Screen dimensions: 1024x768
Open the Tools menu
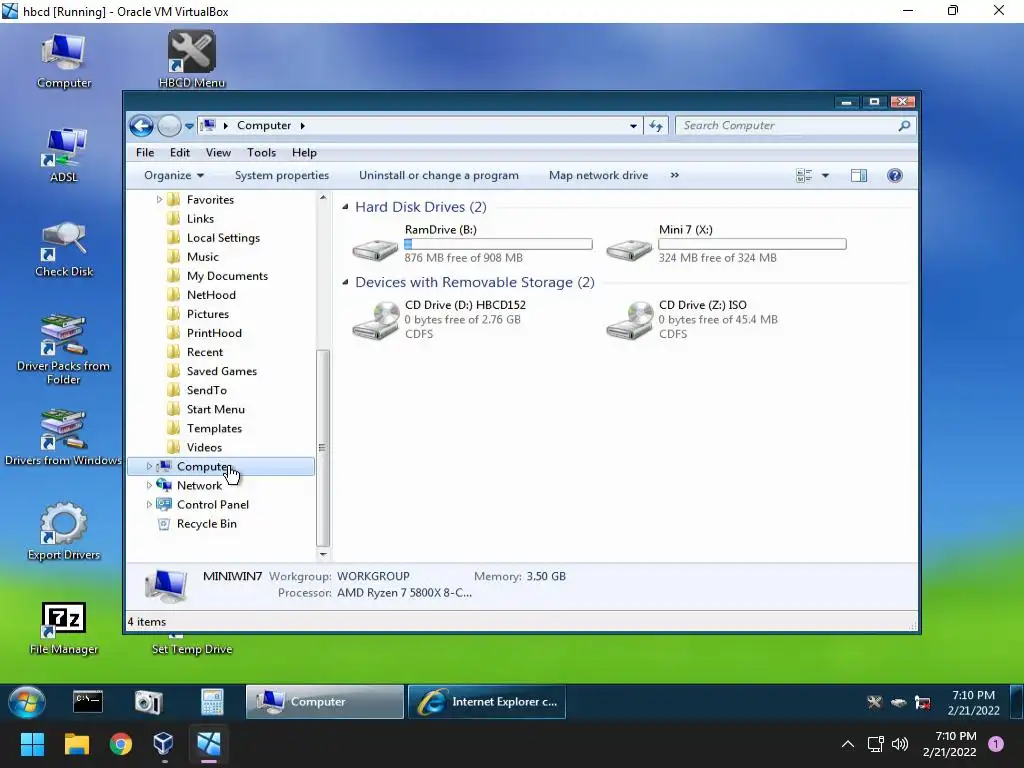(x=261, y=152)
